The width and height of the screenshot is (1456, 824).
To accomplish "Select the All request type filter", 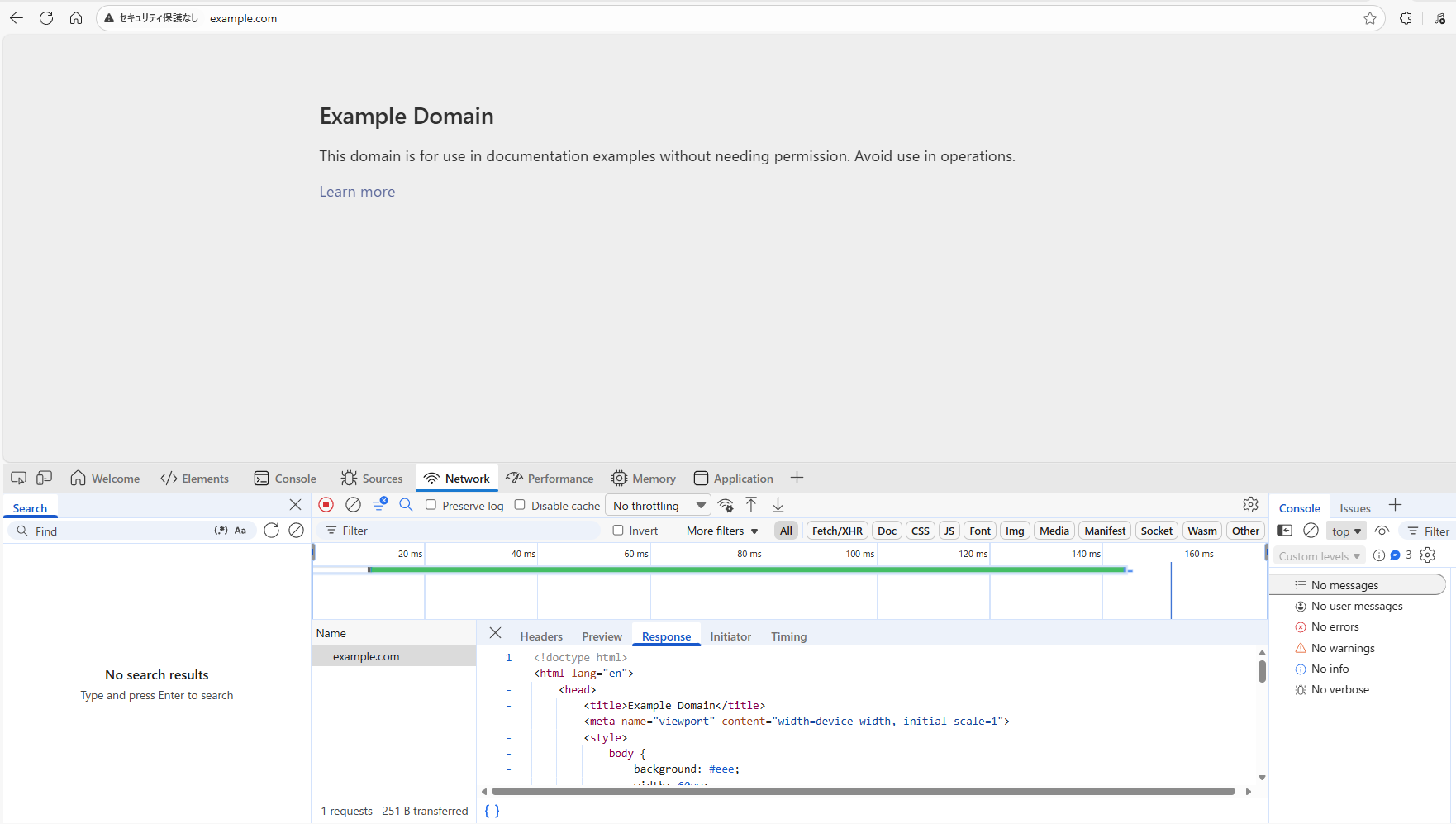I will tap(786, 531).
